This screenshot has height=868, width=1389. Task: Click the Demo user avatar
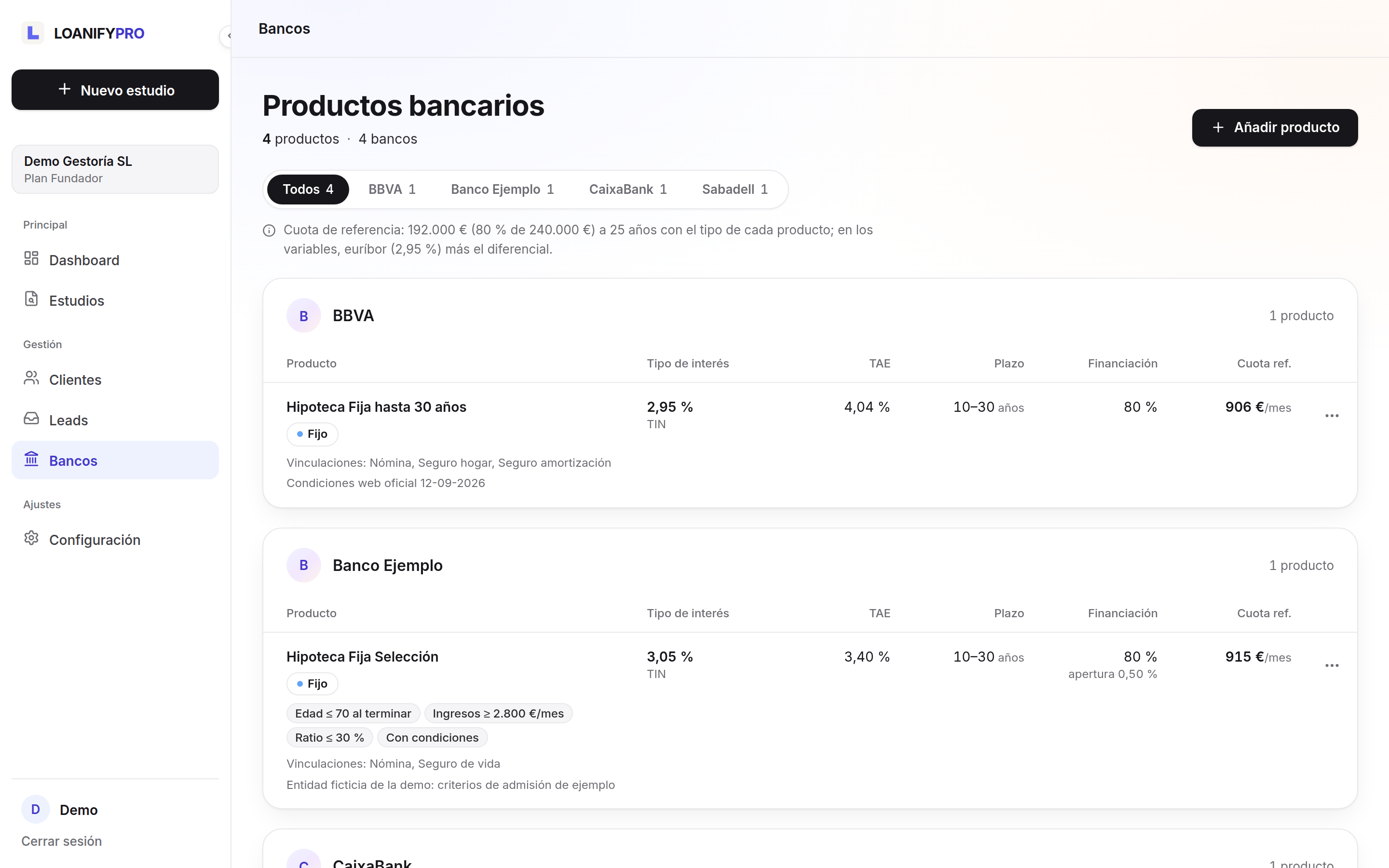pos(36,810)
